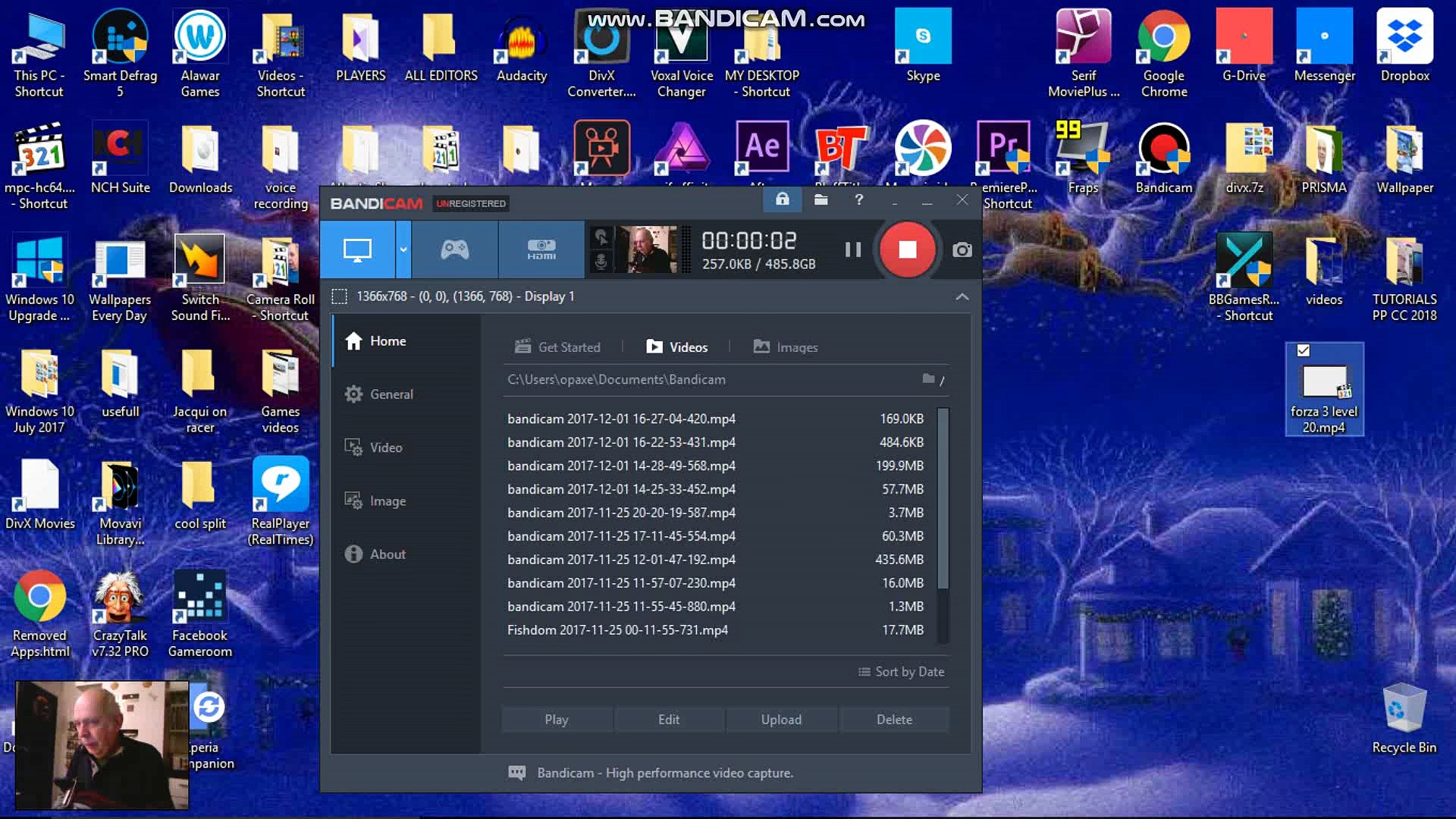This screenshot has height=819, width=1456.
Task: Select Screen Recording mode monitor icon
Action: click(357, 249)
